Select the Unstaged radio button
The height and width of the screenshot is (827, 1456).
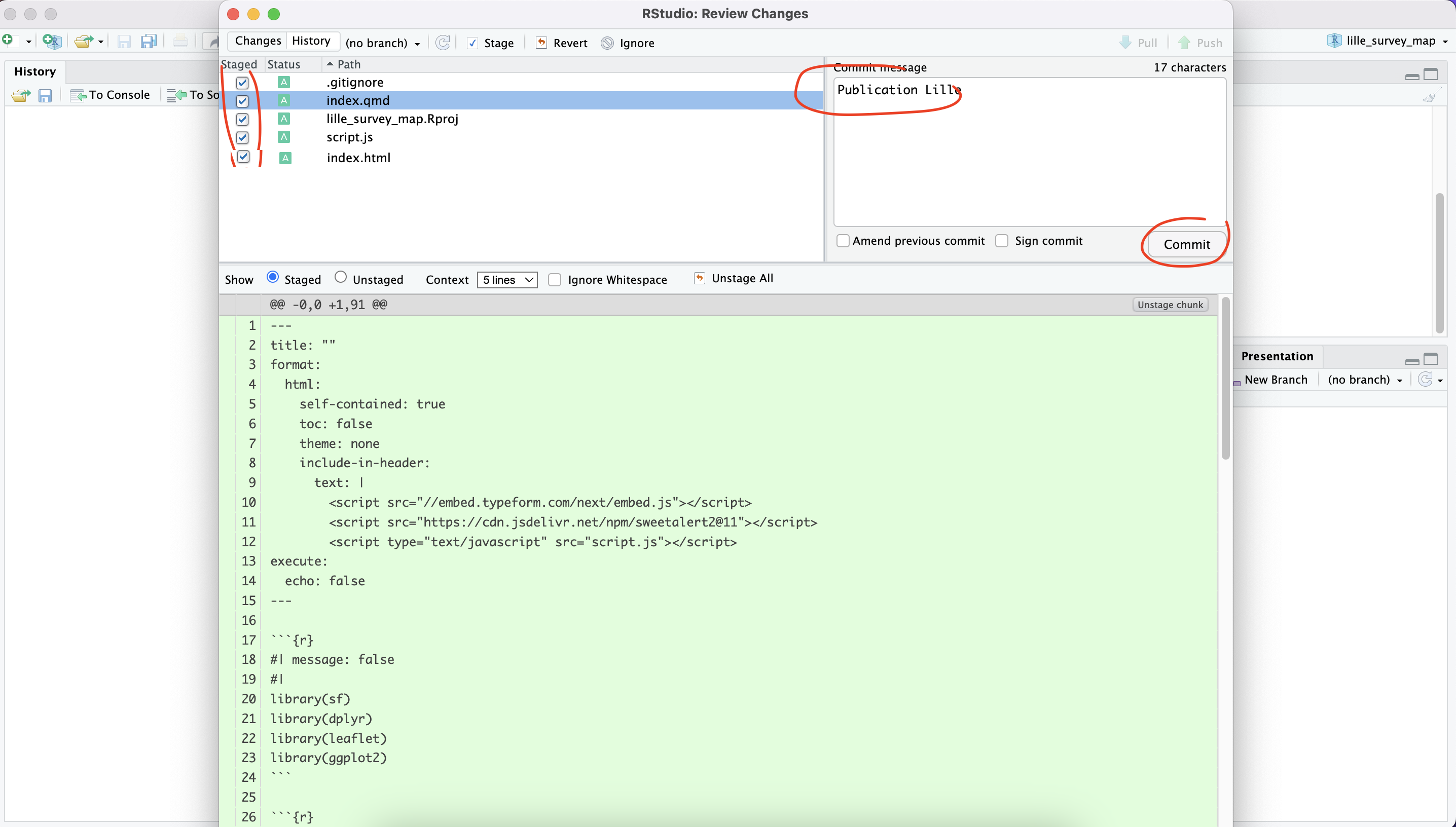click(x=340, y=277)
